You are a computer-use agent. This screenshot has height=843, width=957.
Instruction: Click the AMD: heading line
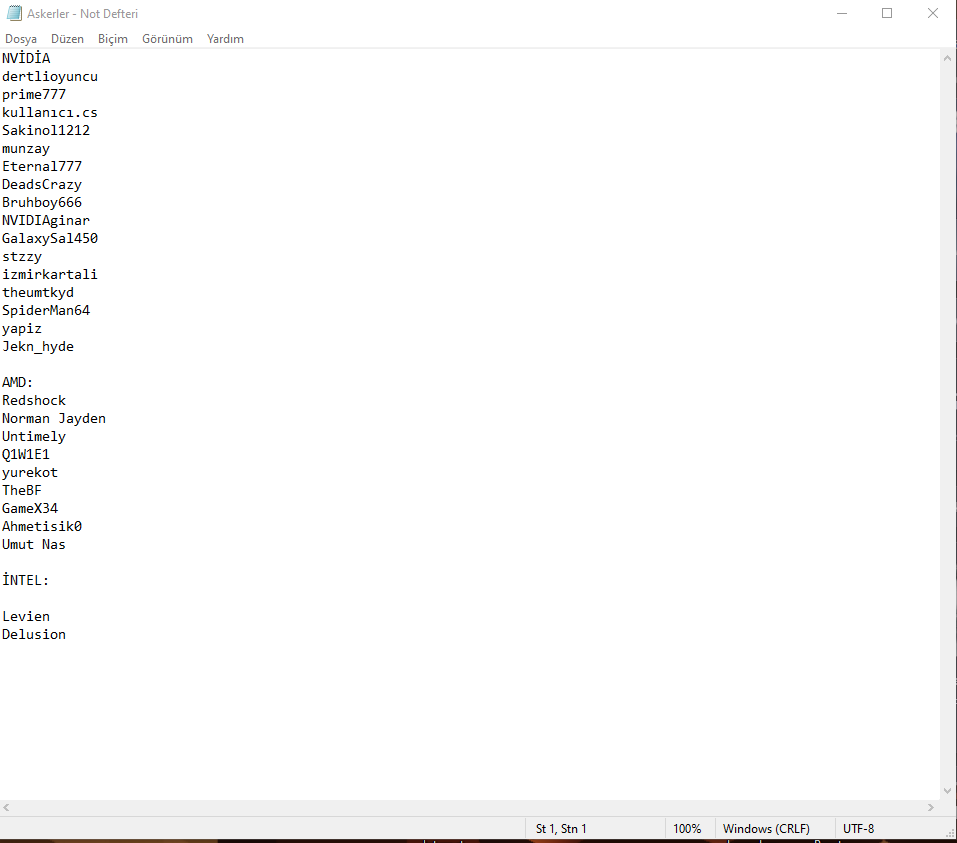[18, 383]
